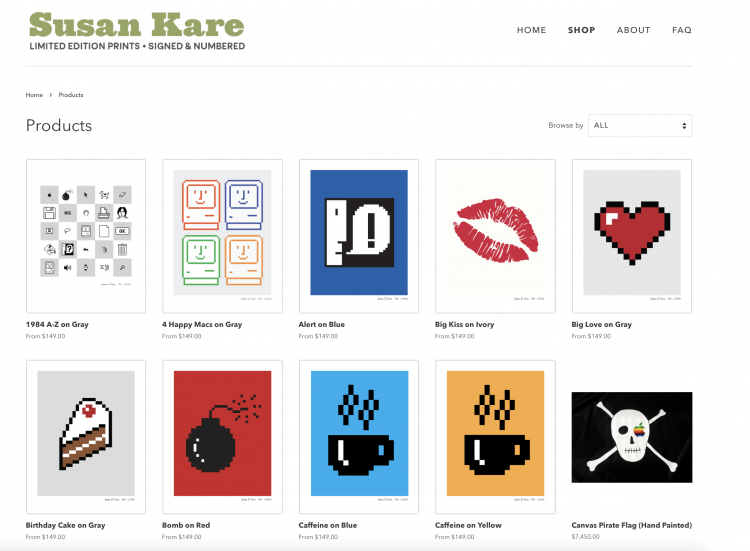Click the price under 1984 A-Z on Gray
Image resolution: width=750 pixels, height=551 pixels.
pyautogui.click(x=45, y=336)
